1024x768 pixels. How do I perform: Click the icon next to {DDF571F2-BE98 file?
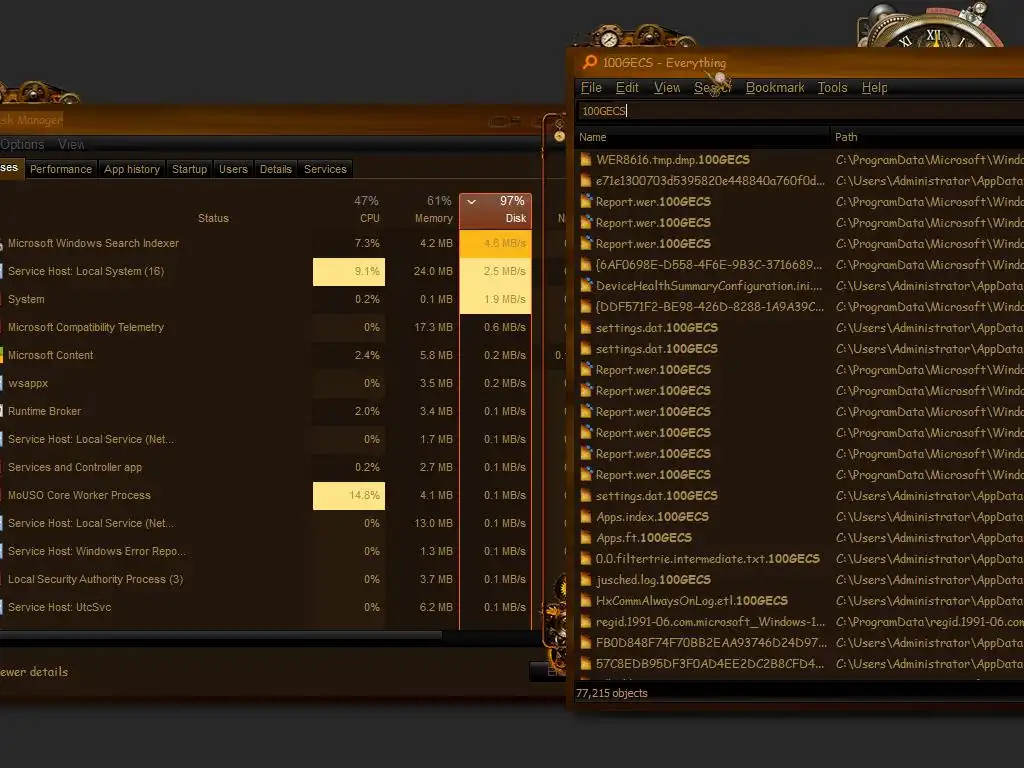[x=586, y=307]
